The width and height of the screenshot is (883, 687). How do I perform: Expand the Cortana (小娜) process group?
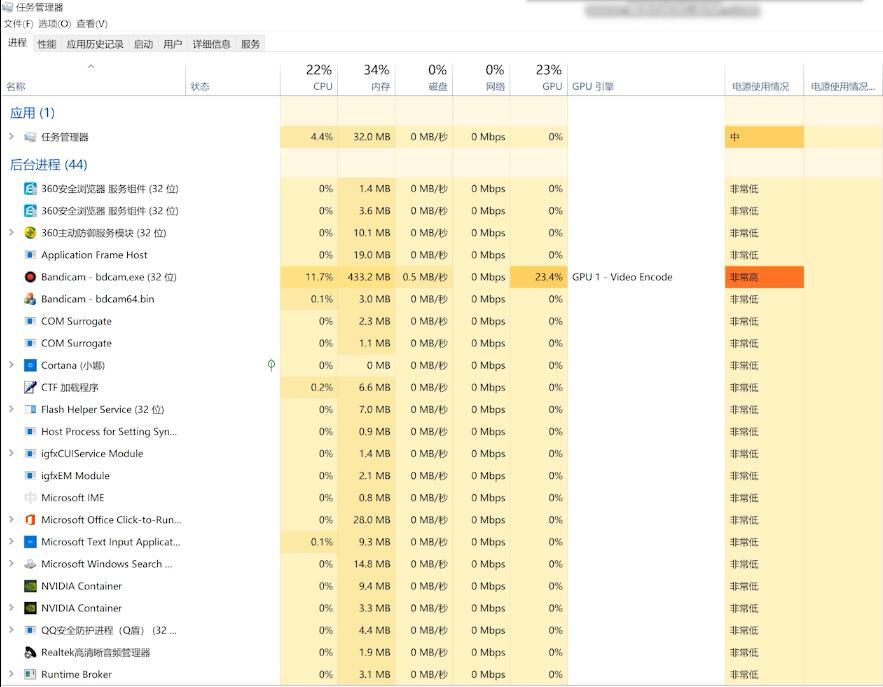pyautogui.click(x=11, y=364)
